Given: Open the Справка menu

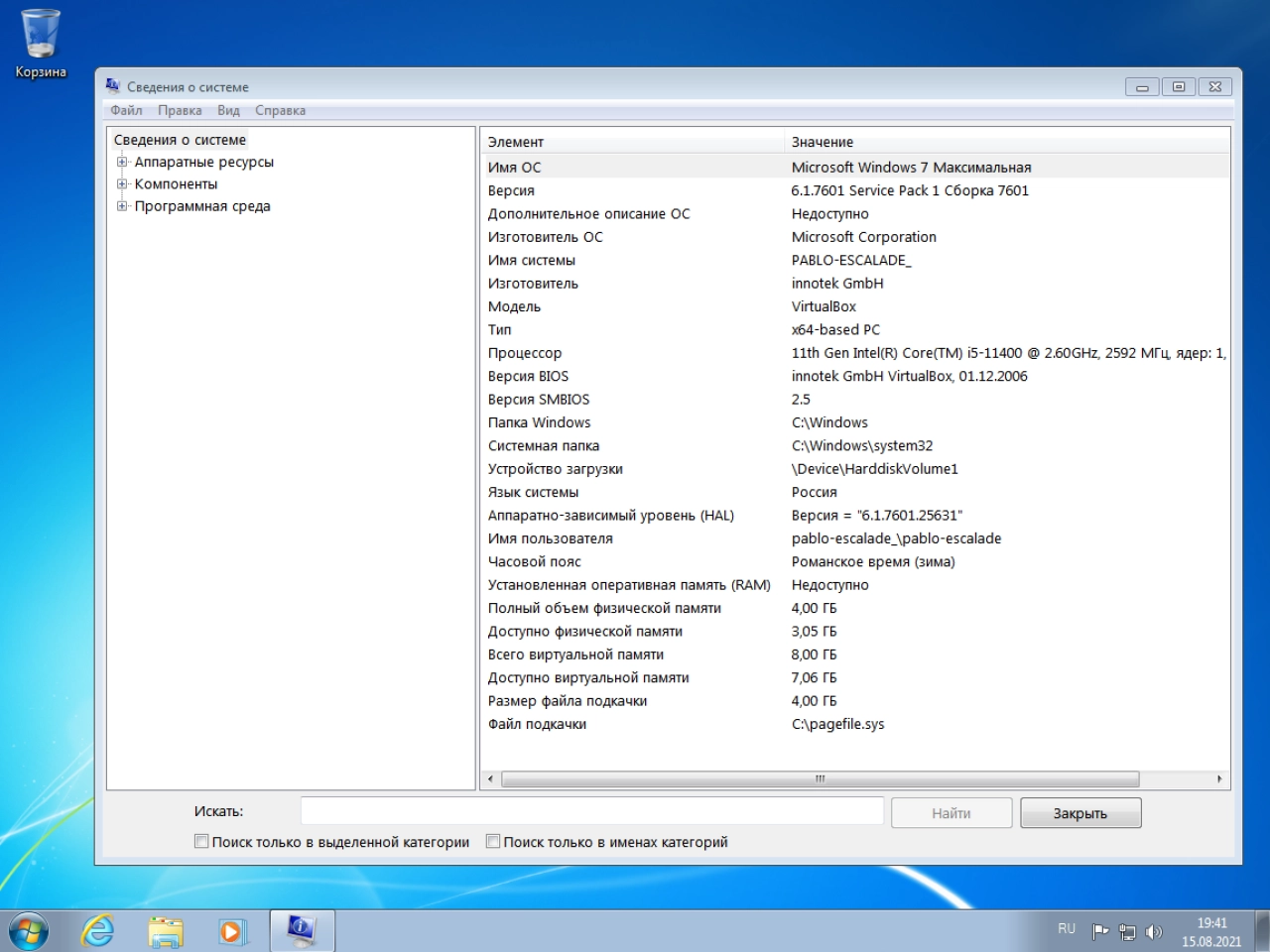Looking at the screenshot, I should (x=280, y=110).
